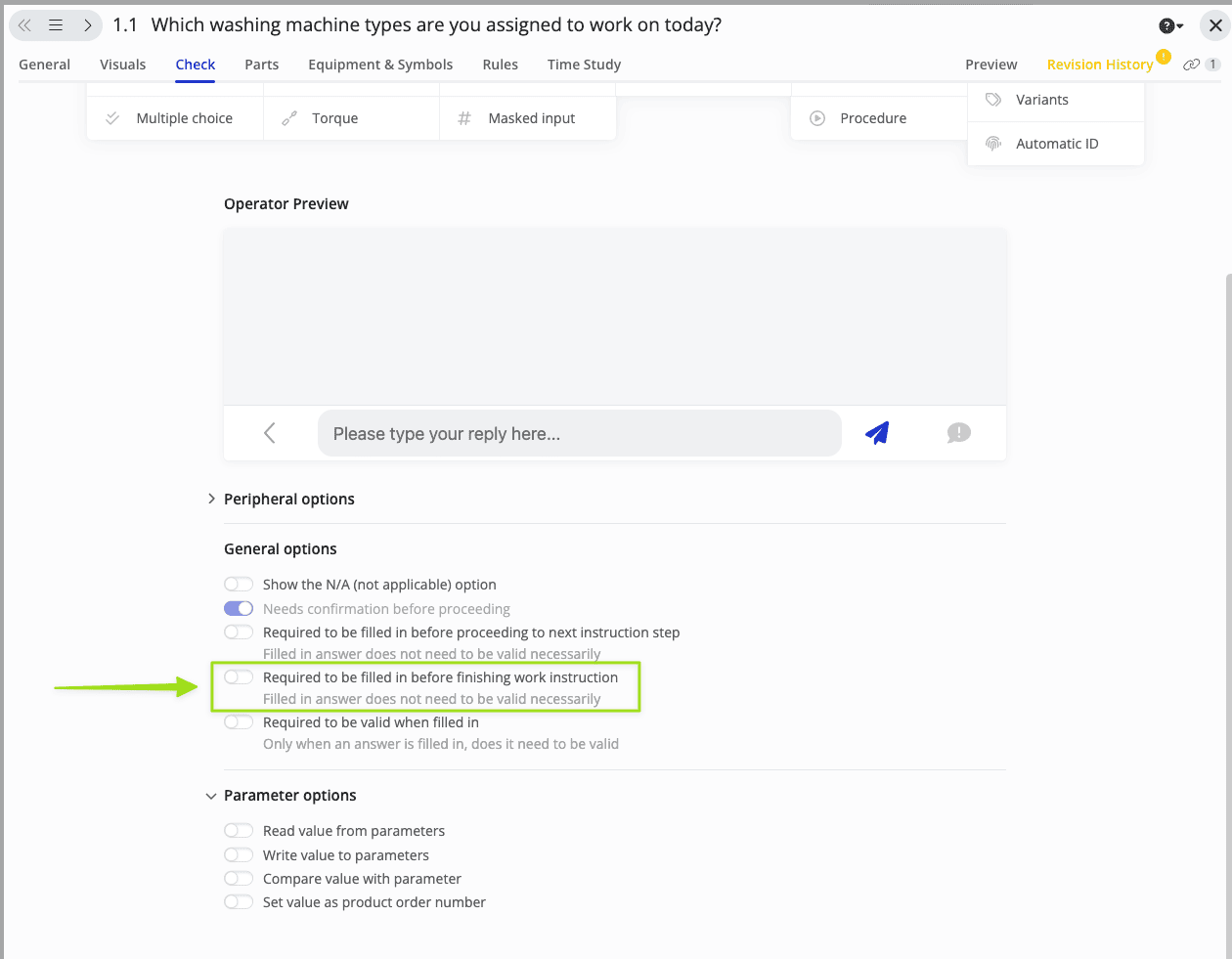Click the link icon beside Revision History
This screenshot has width=1232, height=959.
[1191, 65]
